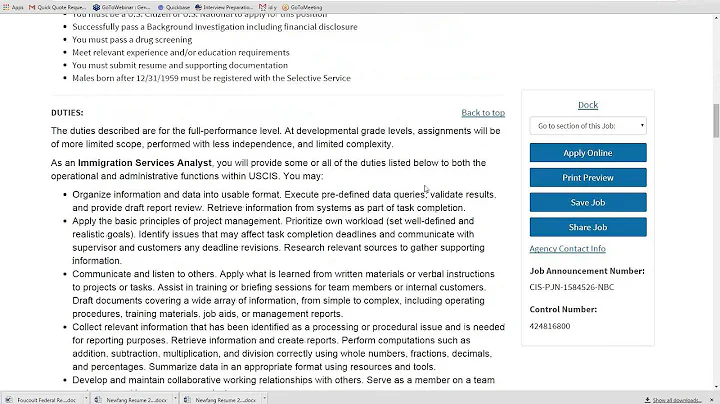Click the Selective Service requirement line
Image resolution: width=720 pixels, height=404 pixels.
(211, 78)
